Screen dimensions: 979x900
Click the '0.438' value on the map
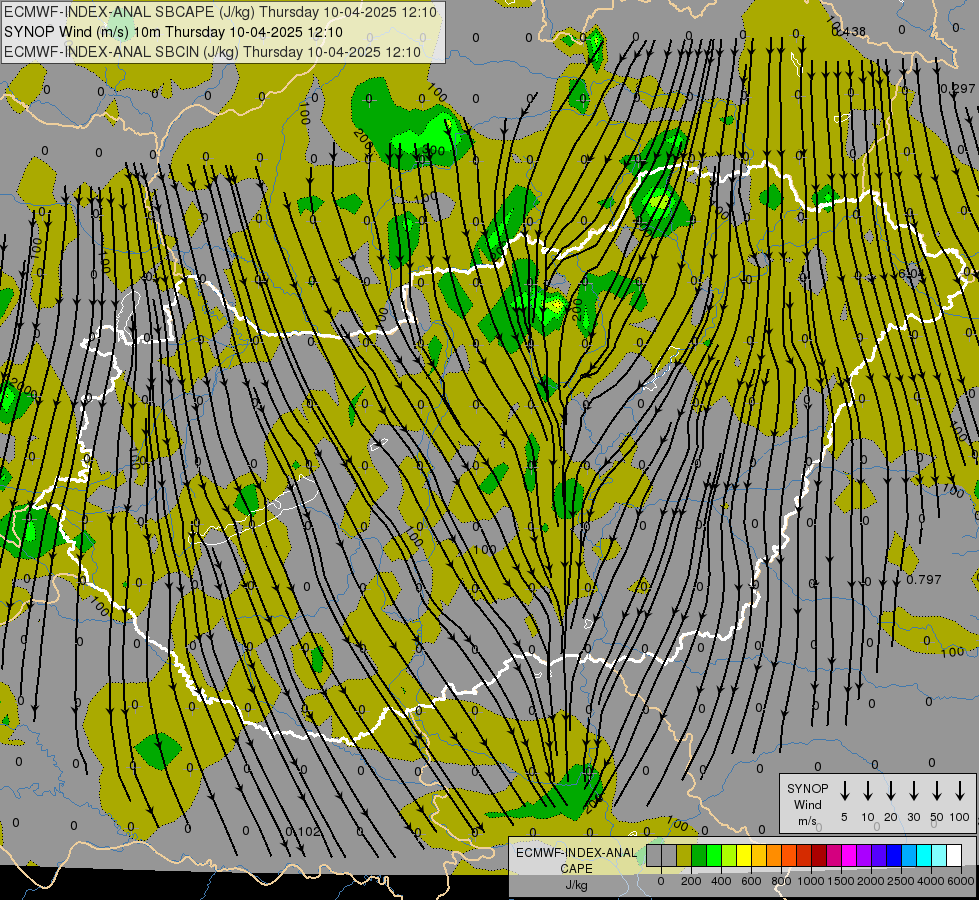[x=849, y=31]
